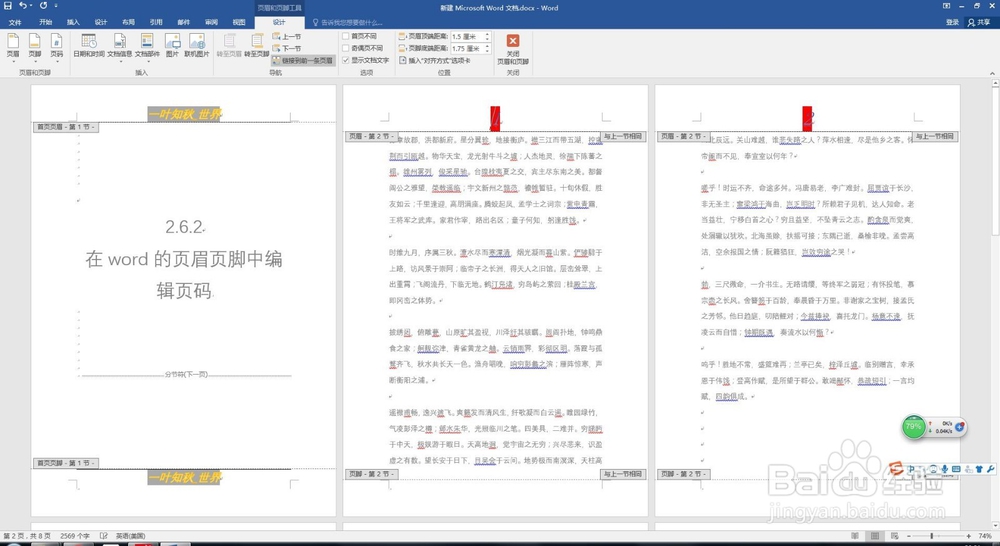Click the zoom out minus button

click(x=908, y=536)
